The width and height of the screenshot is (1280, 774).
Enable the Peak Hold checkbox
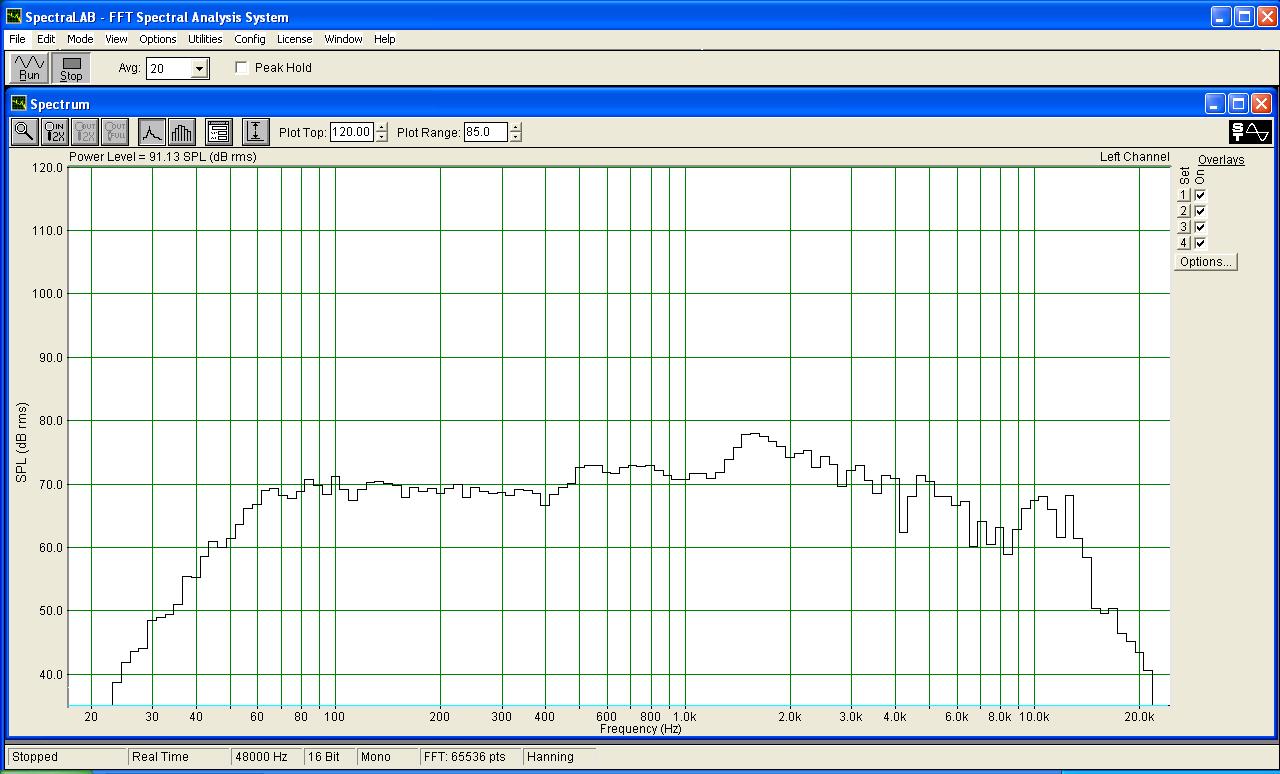point(242,68)
